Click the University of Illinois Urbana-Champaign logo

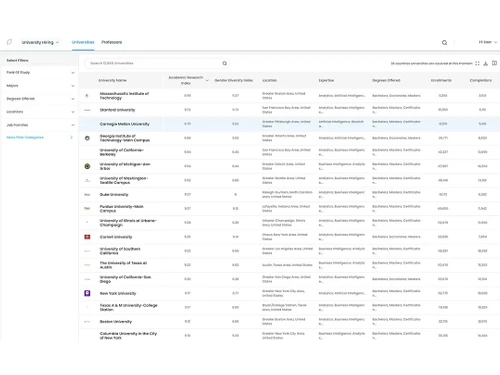point(87,222)
